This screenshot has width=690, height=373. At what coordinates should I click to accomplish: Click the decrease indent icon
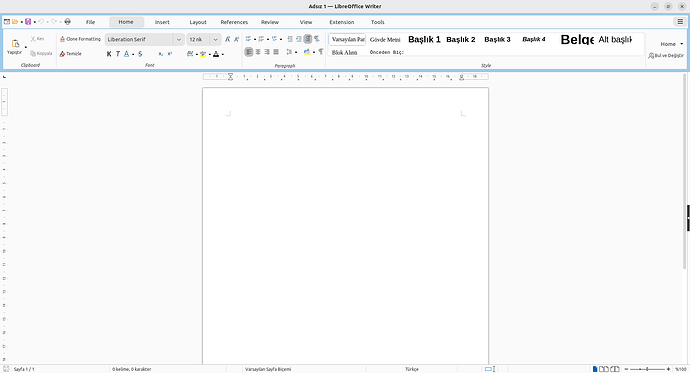(x=299, y=39)
